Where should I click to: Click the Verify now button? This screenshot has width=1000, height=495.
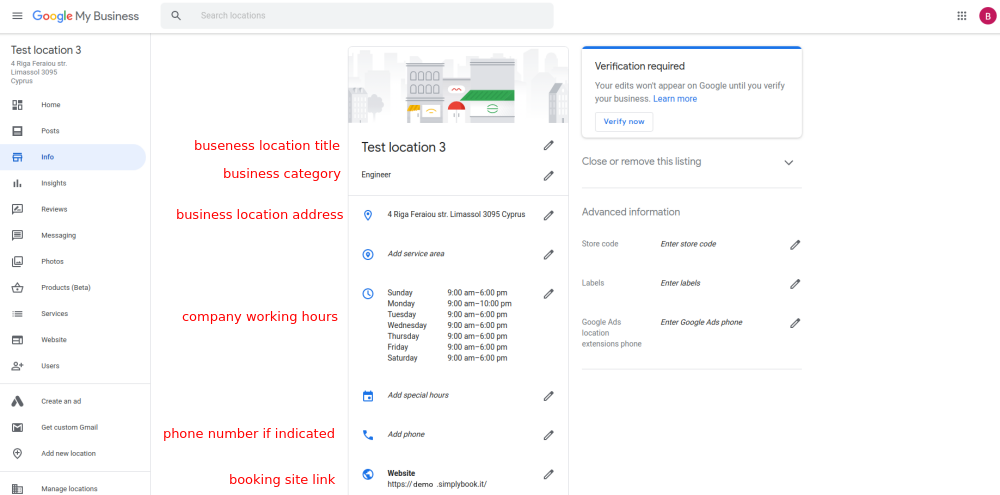tap(624, 122)
